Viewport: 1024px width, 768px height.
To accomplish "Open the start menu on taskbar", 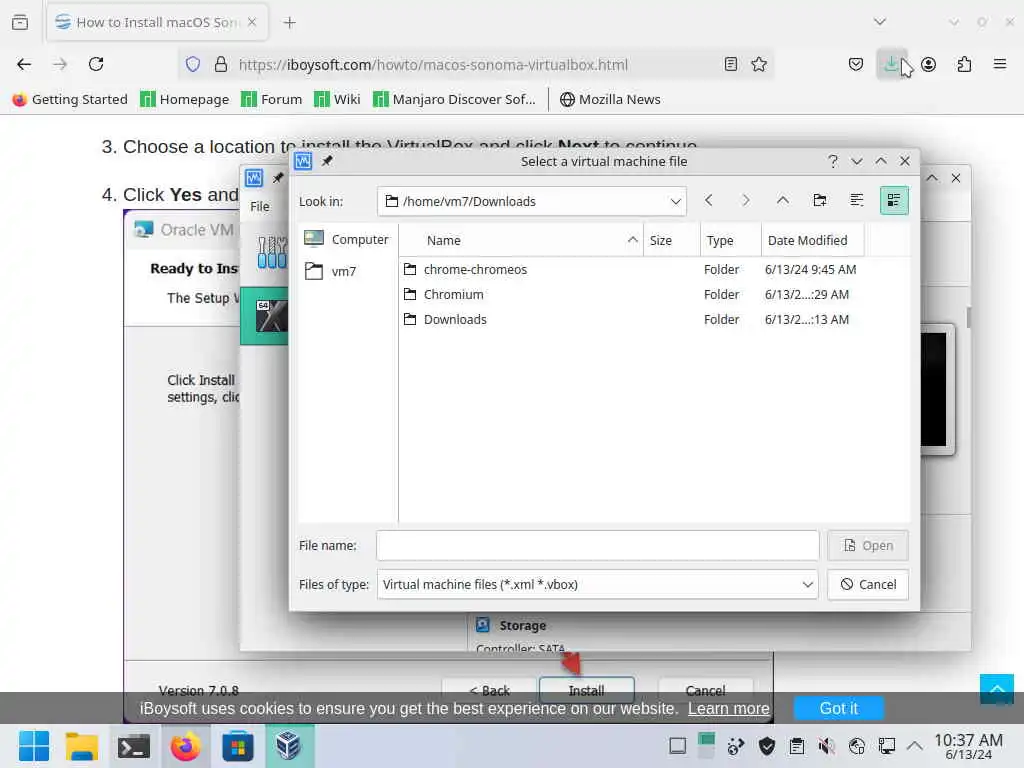I will tap(34, 746).
